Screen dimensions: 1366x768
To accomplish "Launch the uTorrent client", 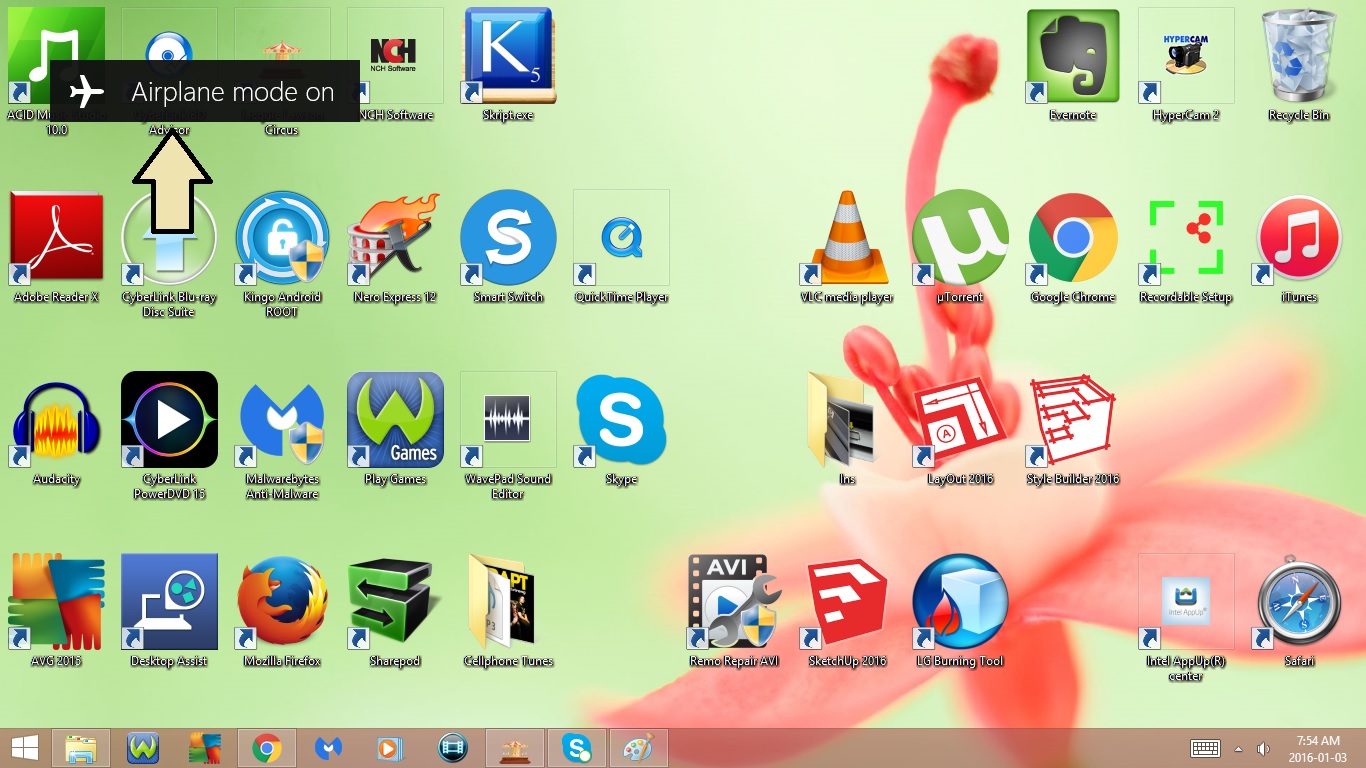I will click(959, 237).
